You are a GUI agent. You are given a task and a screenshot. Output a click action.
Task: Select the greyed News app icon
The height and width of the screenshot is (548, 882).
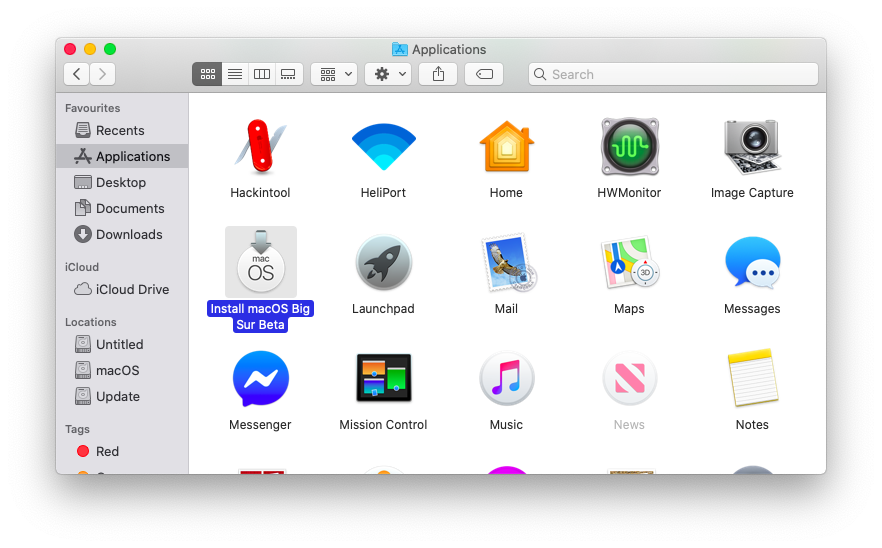[629, 379]
